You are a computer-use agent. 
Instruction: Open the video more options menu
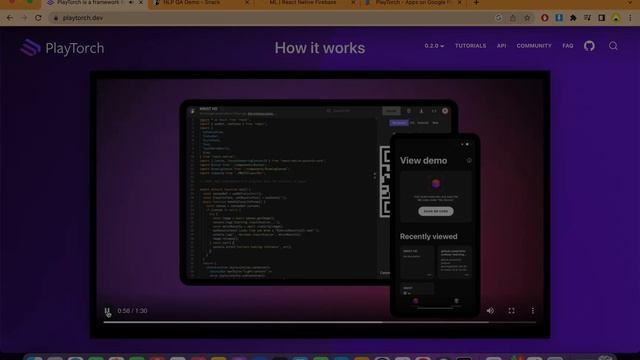click(x=533, y=311)
